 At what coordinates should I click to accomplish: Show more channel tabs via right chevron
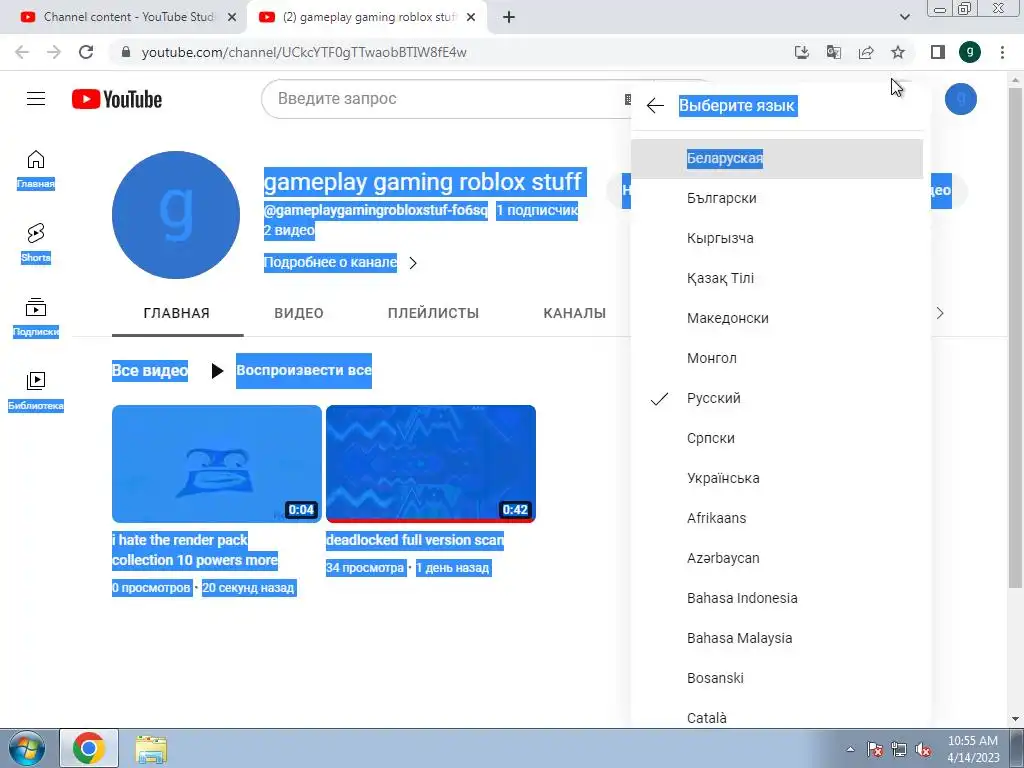coord(940,313)
